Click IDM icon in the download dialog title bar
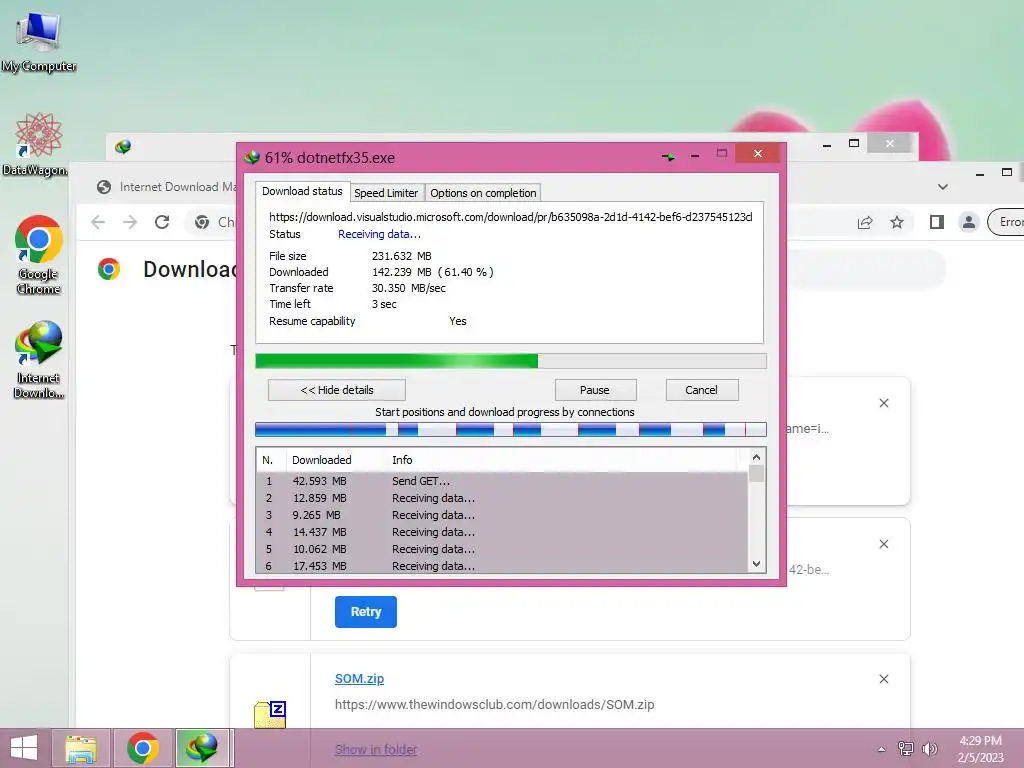Viewport: 1024px width, 768px height. coord(251,157)
